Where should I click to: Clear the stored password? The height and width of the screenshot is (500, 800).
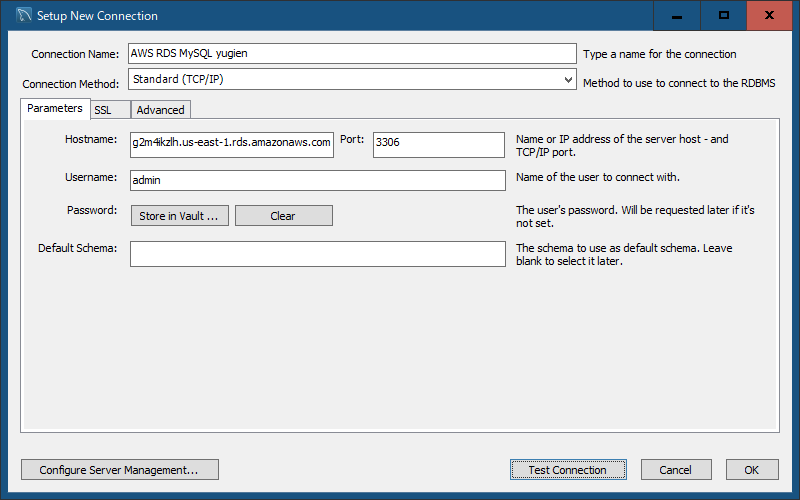(284, 216)
